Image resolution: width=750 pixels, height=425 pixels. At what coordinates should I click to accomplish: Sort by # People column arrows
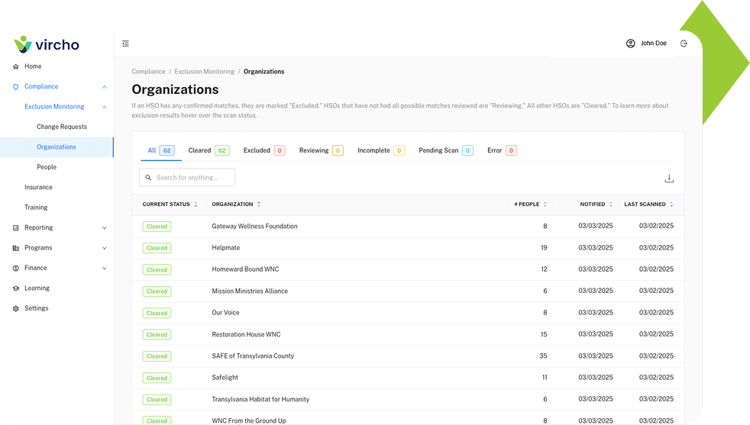tap(545, 204)
